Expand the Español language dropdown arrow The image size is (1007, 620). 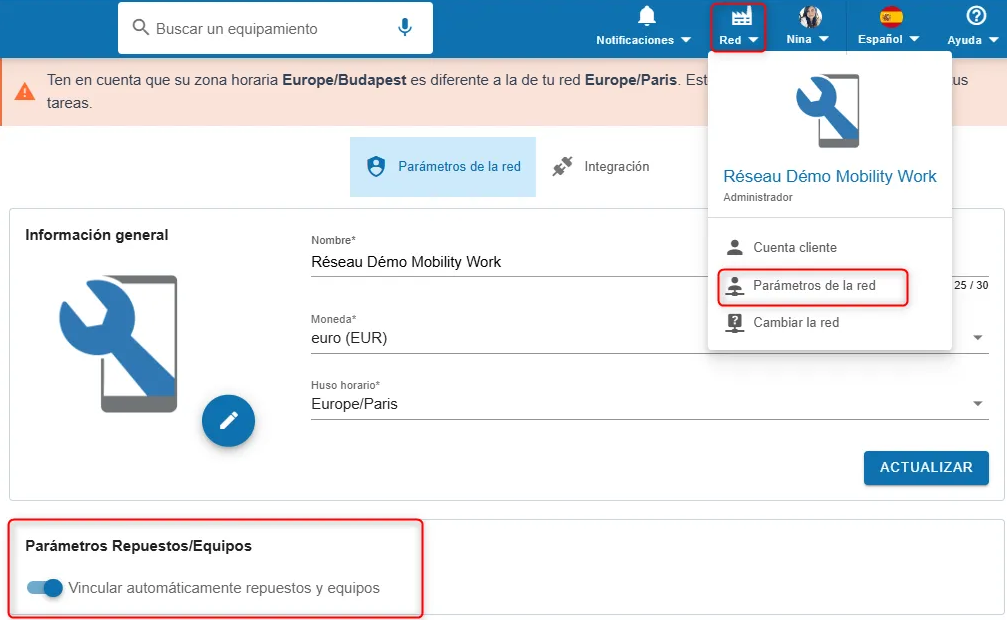(914, 41)
